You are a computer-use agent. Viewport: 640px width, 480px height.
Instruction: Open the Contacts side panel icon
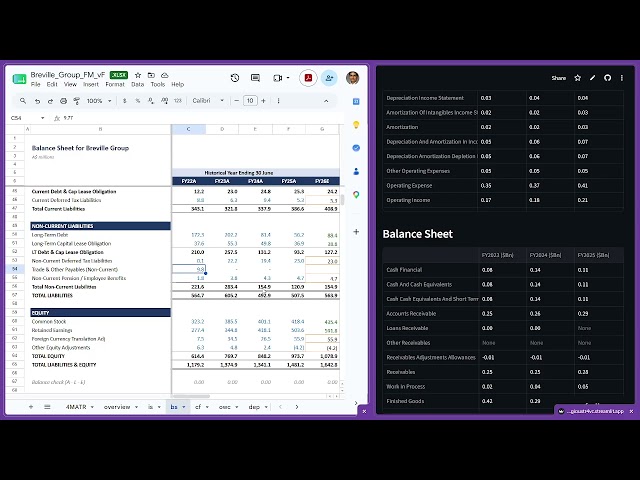click(x=356, y=171)
